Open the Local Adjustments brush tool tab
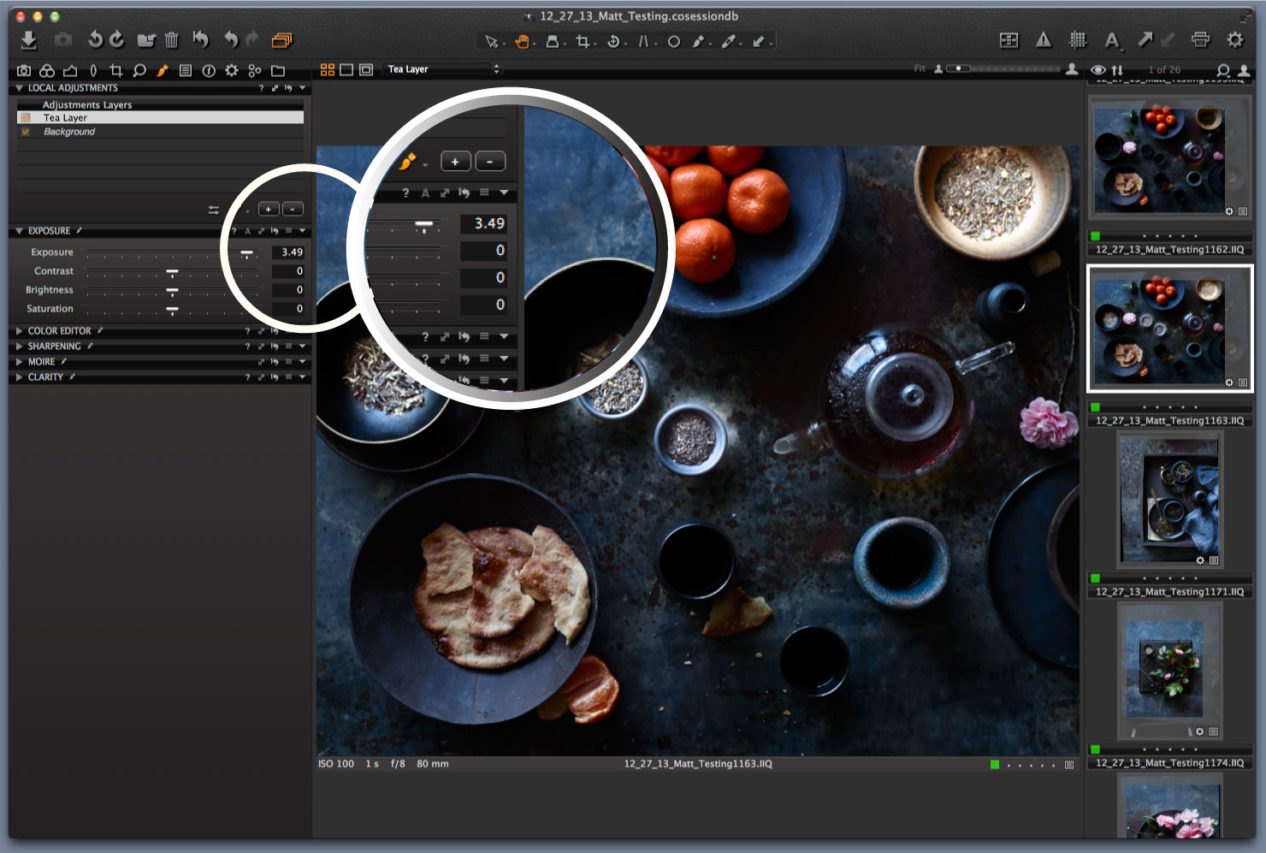1266x853 pixels. pos(163,70)
